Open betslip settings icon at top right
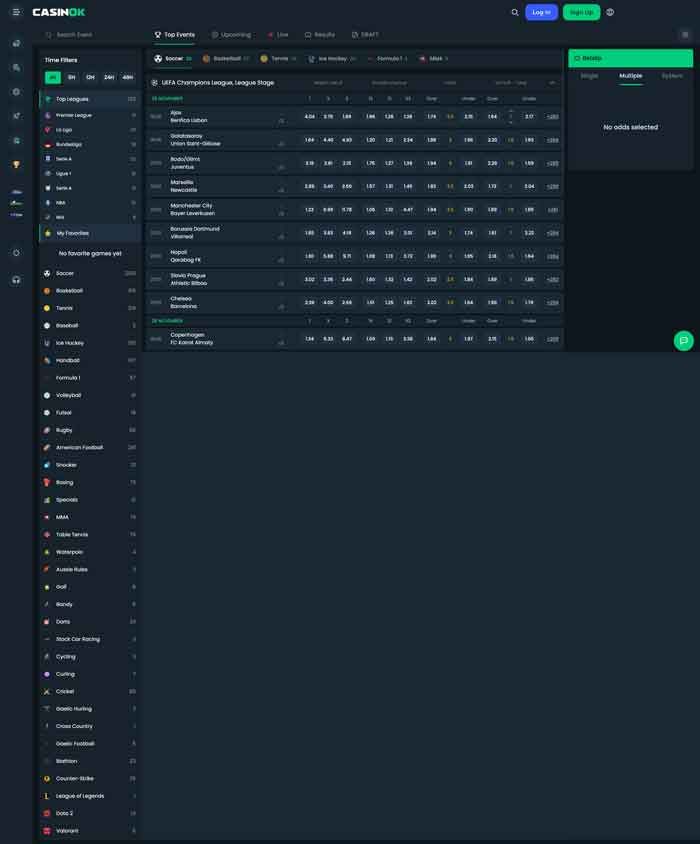 684,34
